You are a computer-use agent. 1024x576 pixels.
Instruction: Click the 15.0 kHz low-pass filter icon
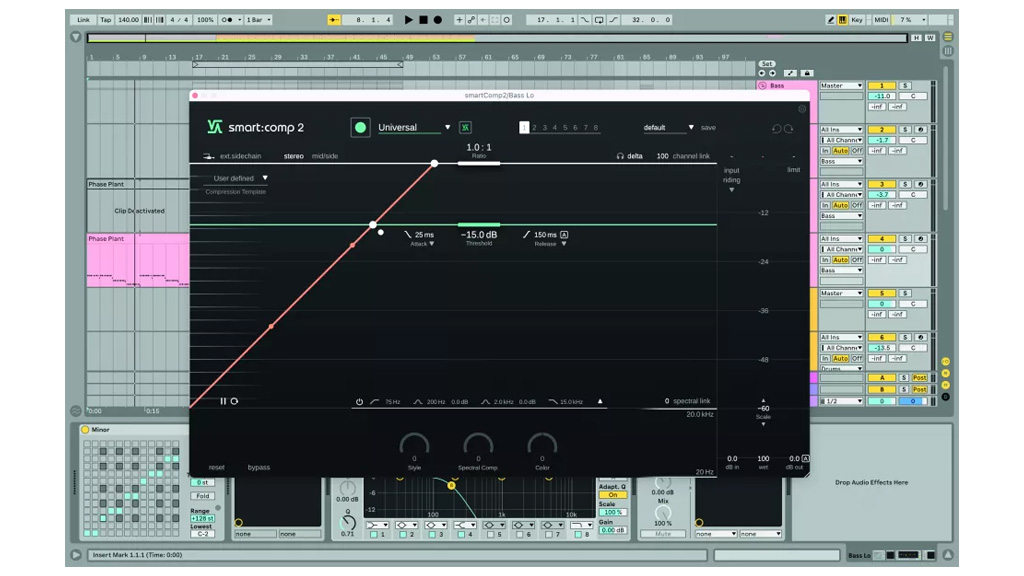tap(552, 402)
